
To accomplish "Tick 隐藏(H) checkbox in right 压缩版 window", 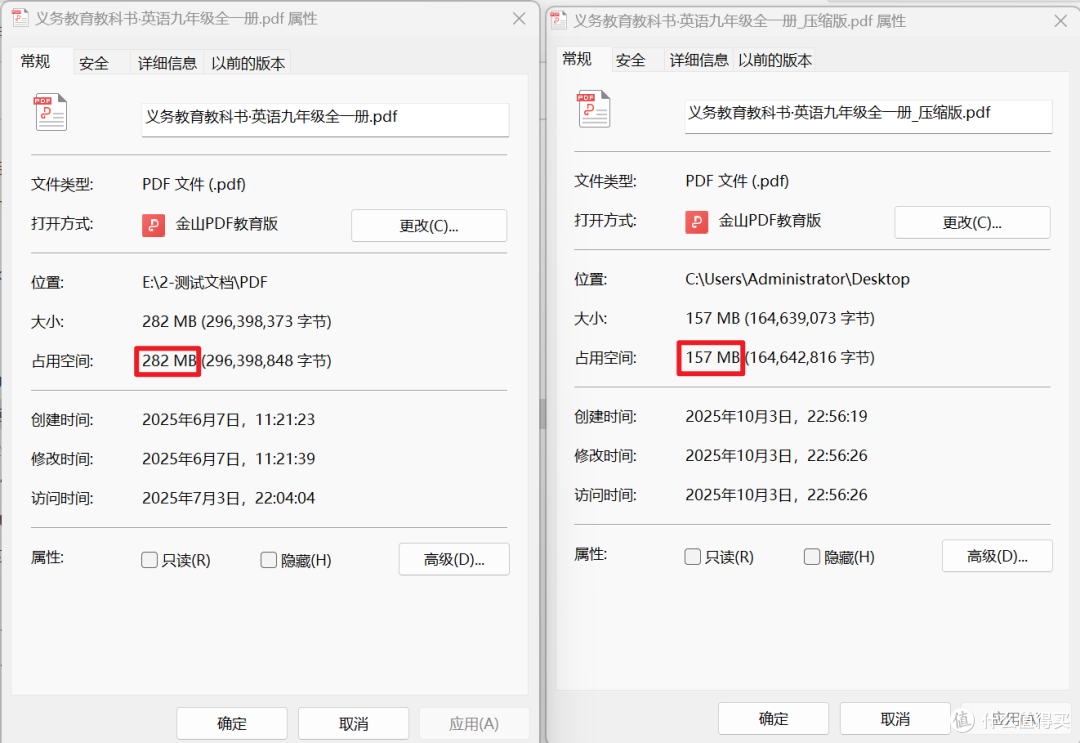I will (812, 556).
